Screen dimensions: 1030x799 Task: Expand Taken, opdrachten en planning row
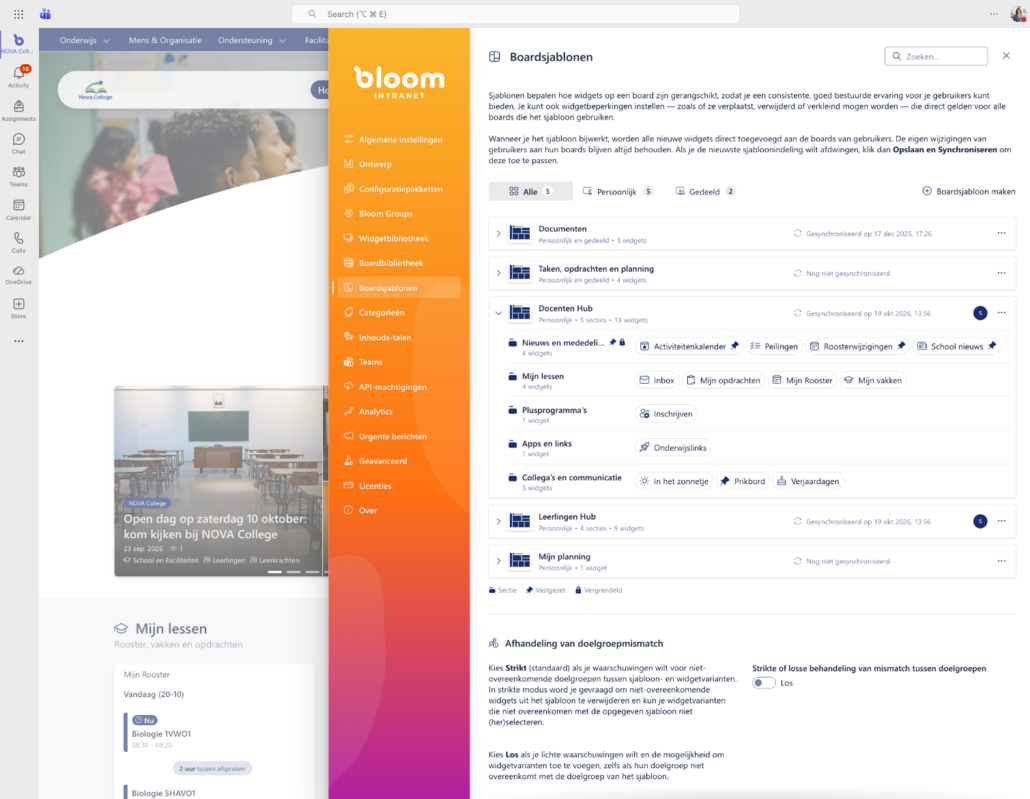(499, 273)
